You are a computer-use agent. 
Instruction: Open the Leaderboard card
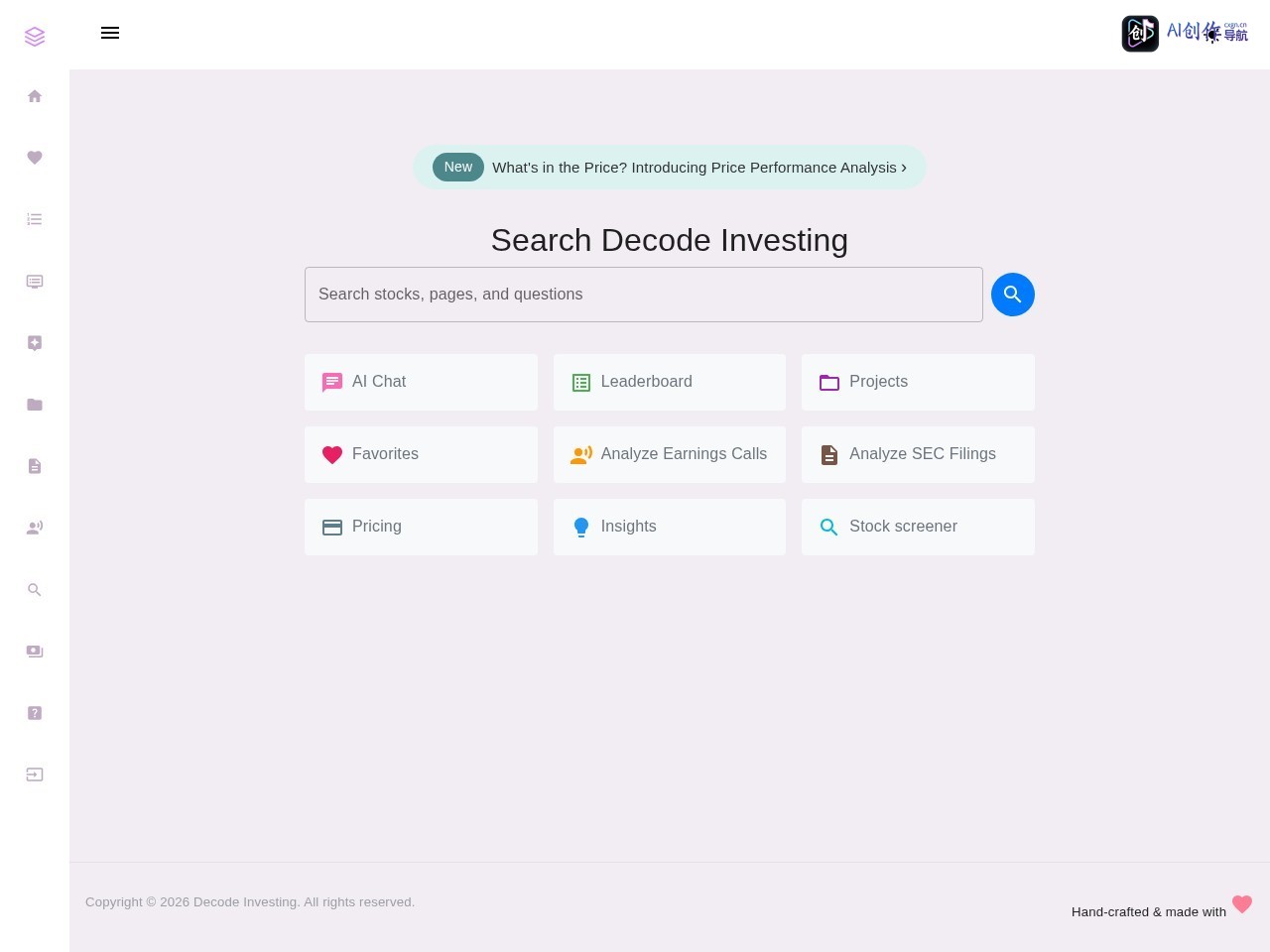pyautogui.click(x=670, y=382)
